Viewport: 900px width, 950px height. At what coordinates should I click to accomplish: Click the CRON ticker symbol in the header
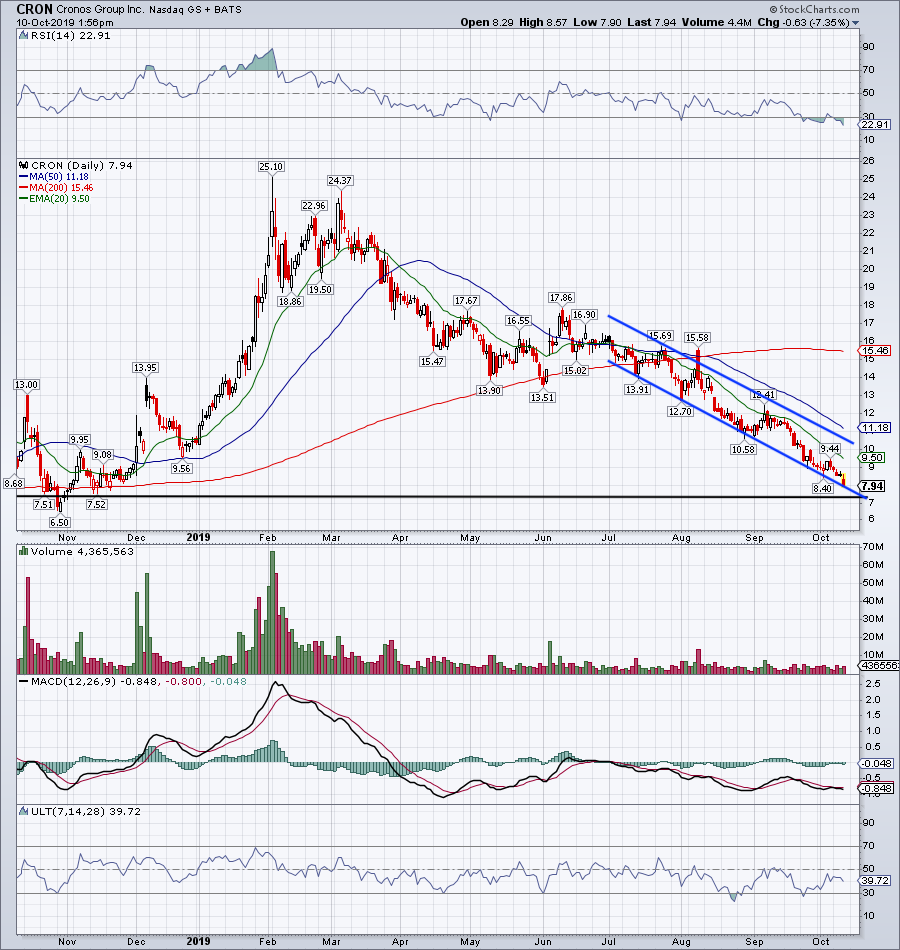point(35,9)
